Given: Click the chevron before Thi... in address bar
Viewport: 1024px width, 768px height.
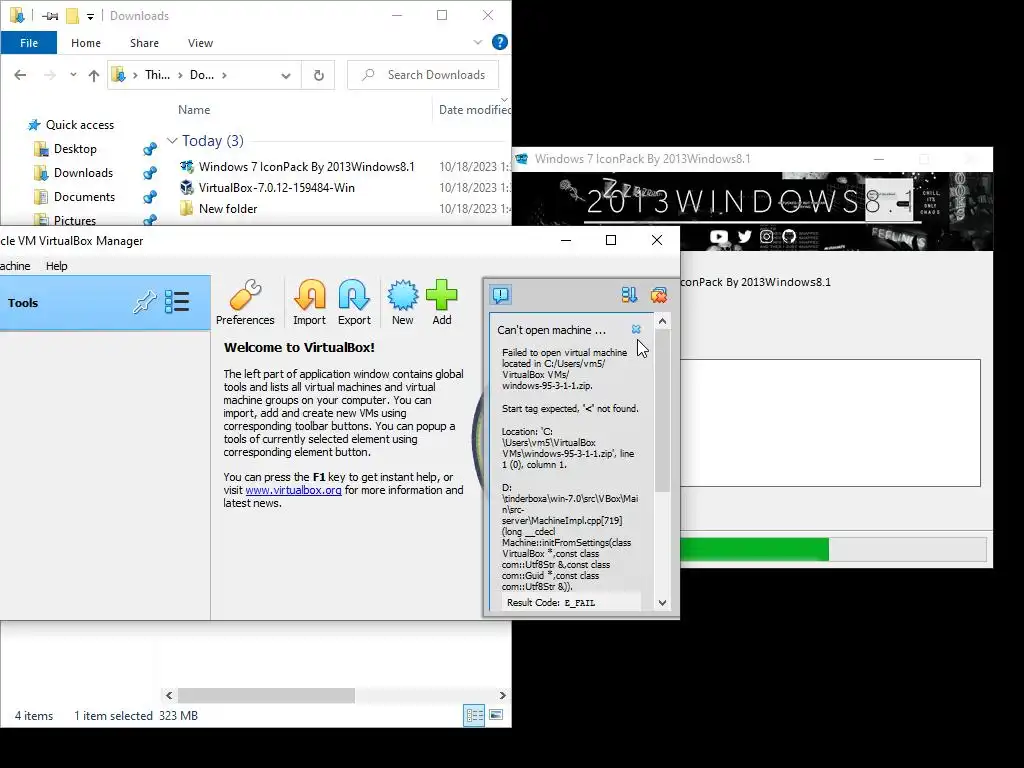Looking at the screenshot, I should pos(135,75).
